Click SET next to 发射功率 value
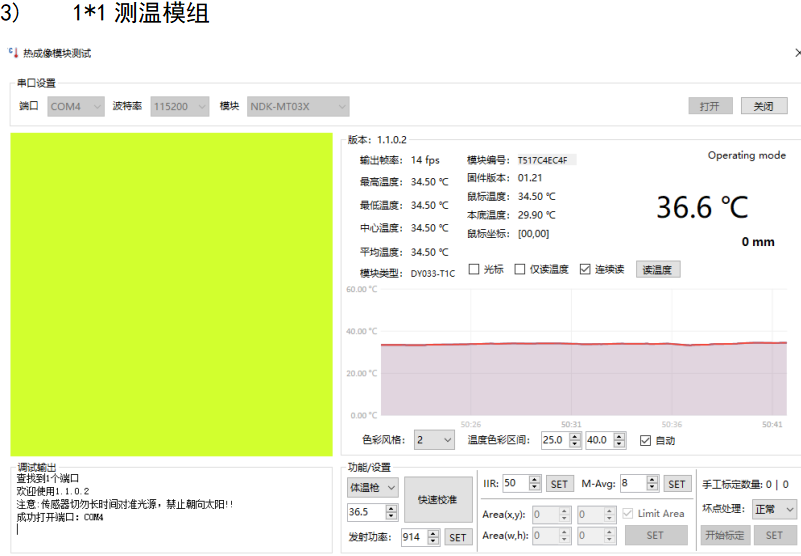This screenshot has width=801, height=556. pyautogui.click(x=457, y=537)
